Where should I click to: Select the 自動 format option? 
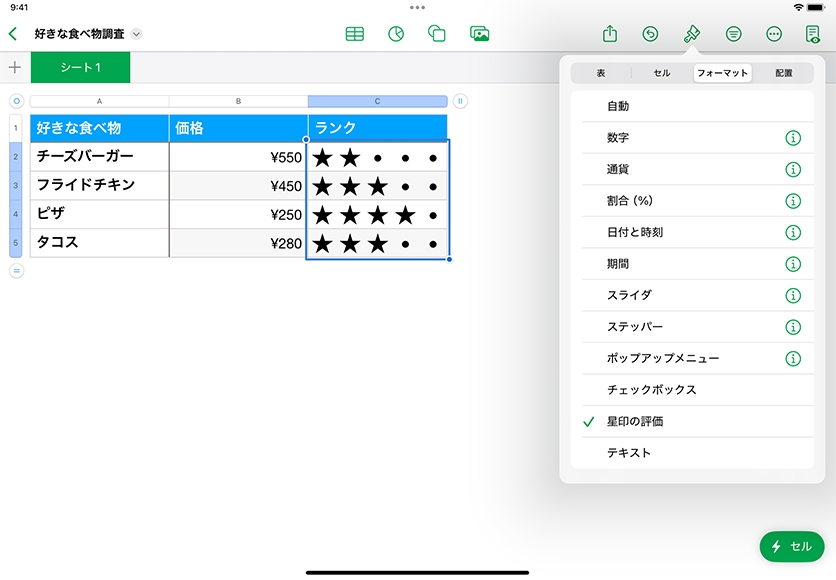618,106
